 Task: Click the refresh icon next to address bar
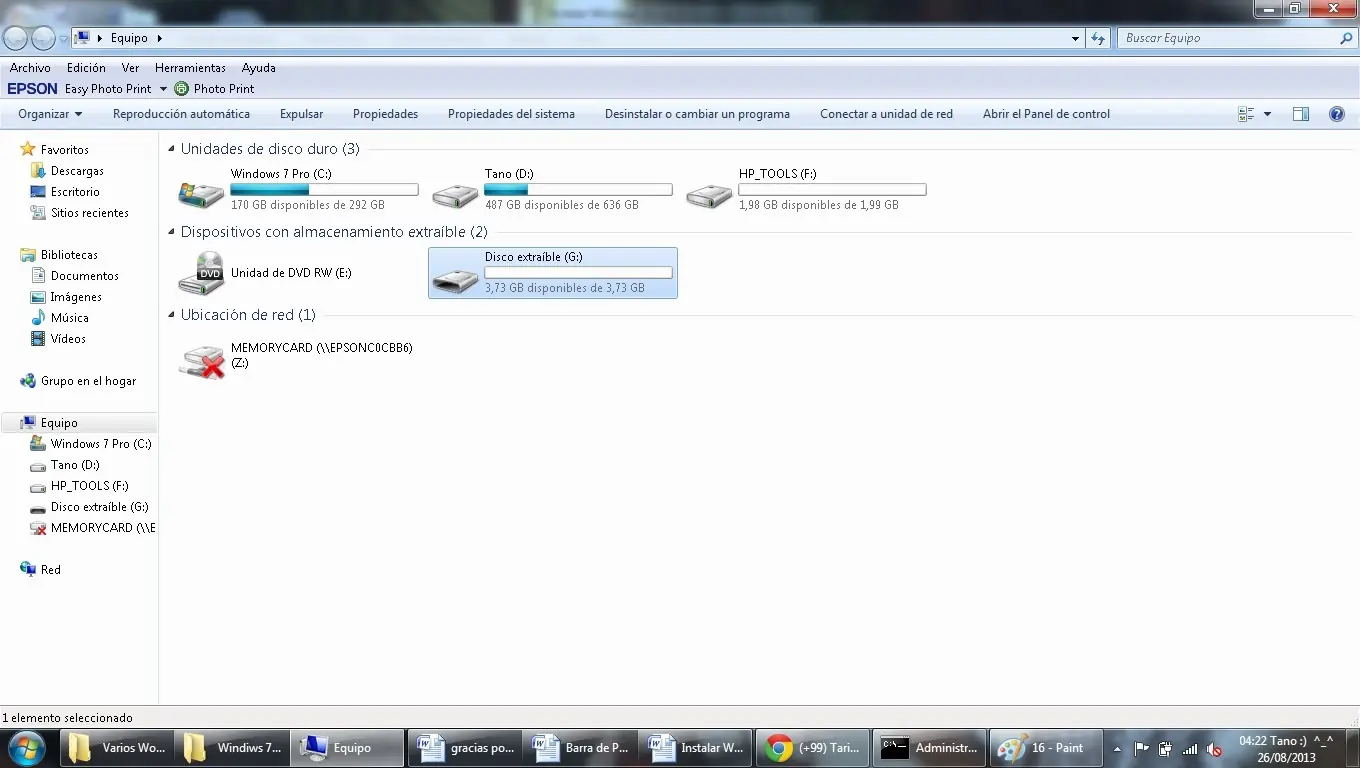tap(1098, 38)
